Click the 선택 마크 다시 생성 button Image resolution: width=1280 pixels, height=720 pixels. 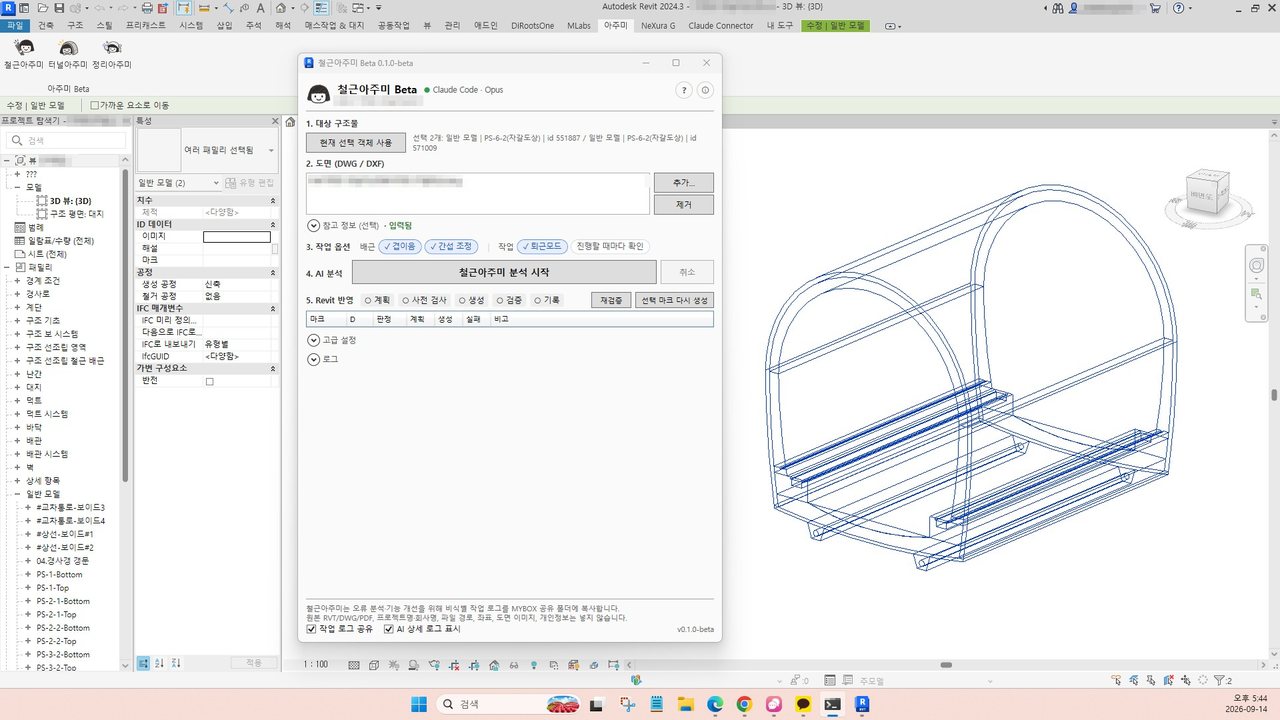click(x=674, y=300)
